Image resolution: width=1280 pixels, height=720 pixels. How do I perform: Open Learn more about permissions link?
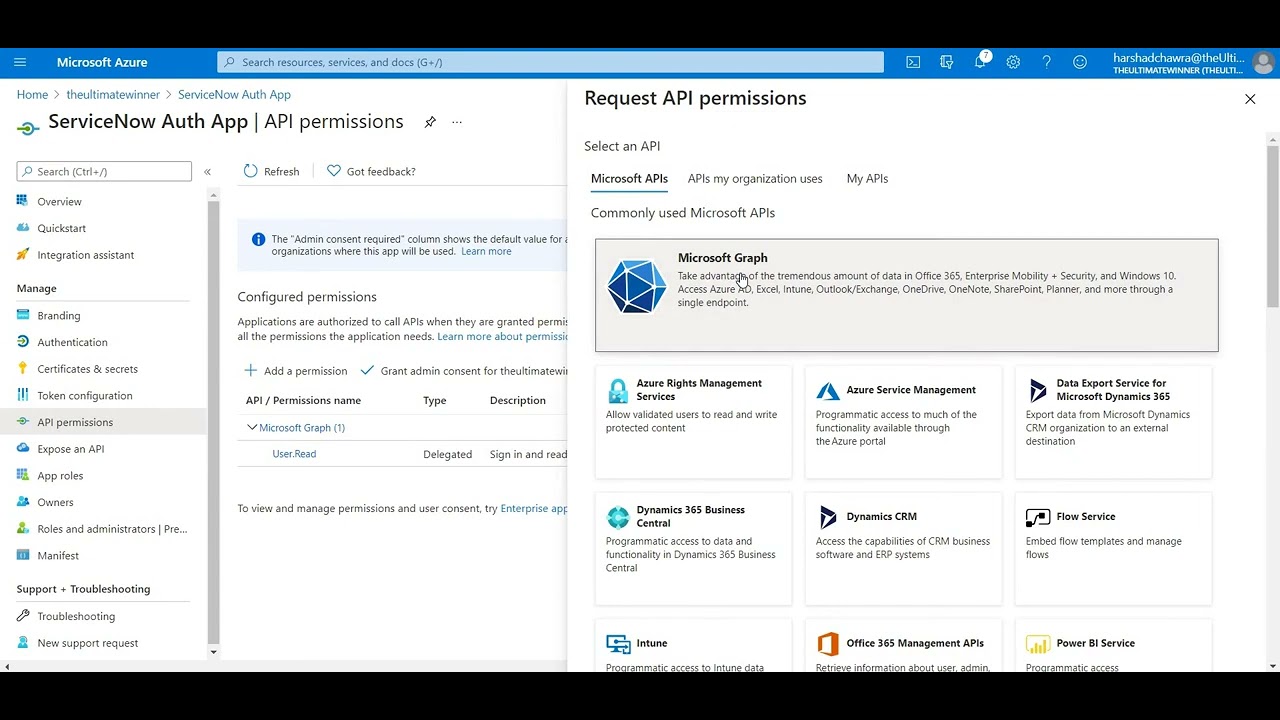[x=503, y=336]
